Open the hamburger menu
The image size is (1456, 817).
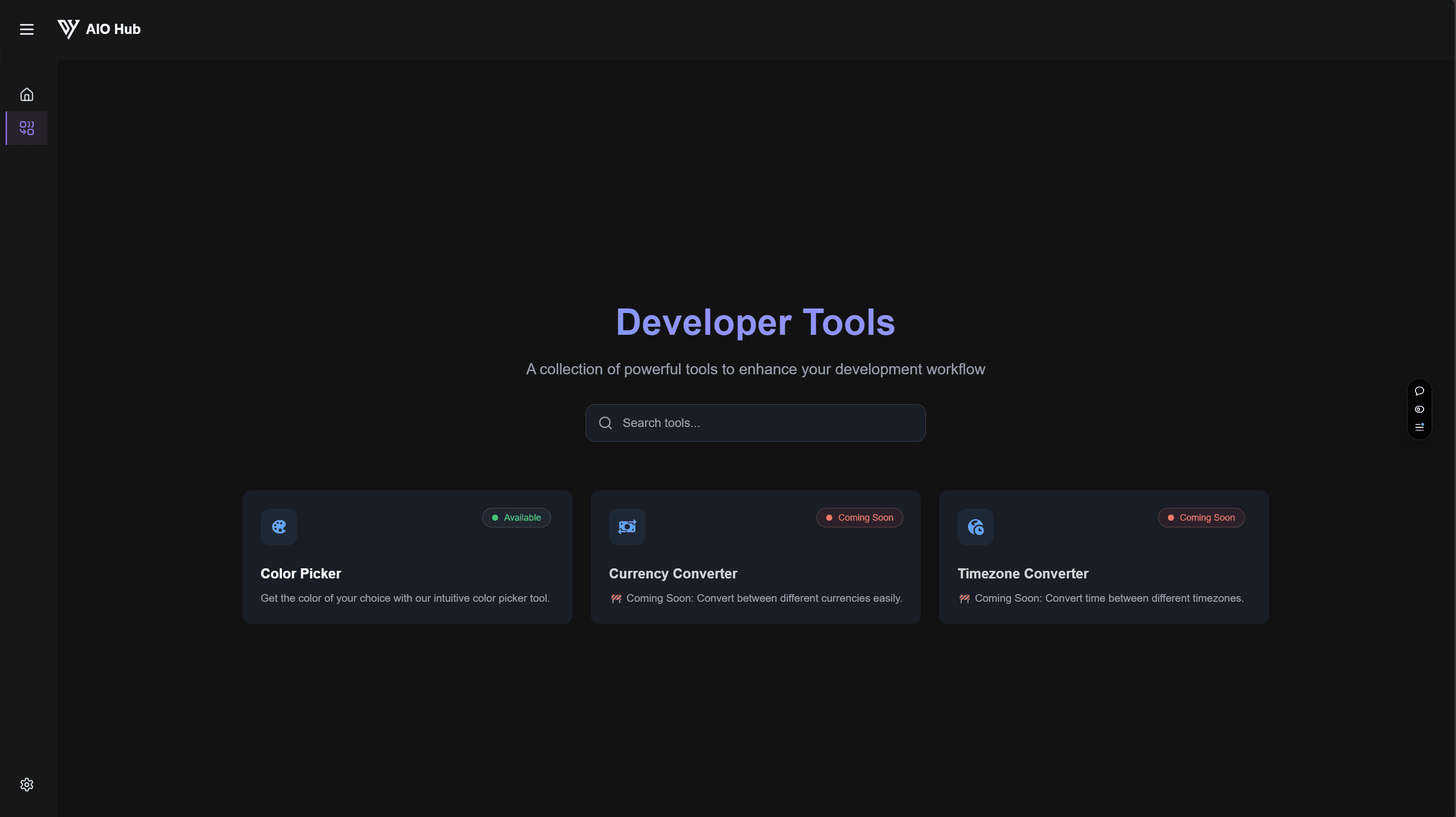click(x=26, y=29)
